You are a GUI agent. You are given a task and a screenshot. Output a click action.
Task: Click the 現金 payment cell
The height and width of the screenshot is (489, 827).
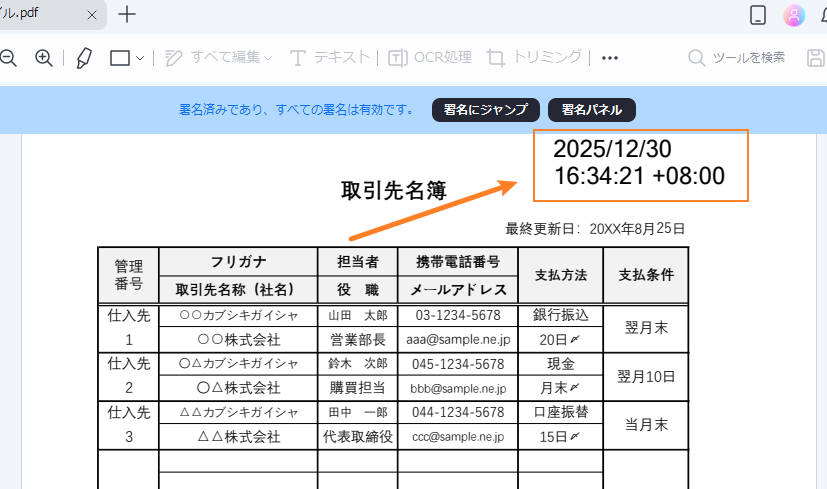561,364
